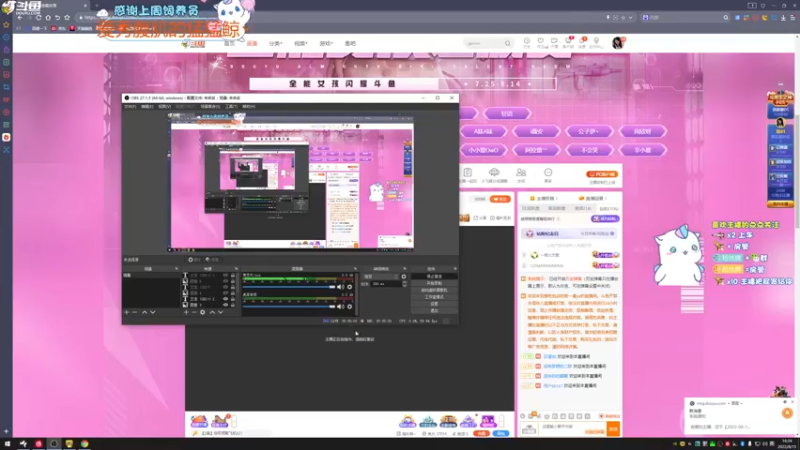Open 直播 tab on Douyu
This screenshot has width=800, height=450.
[252, 43]
